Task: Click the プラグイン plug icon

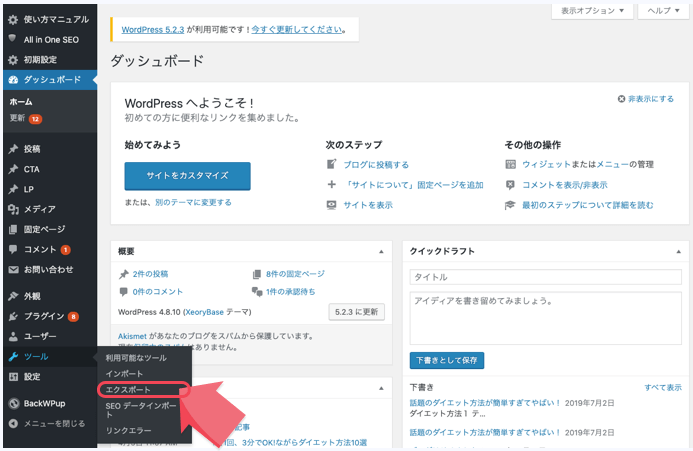Action: (13, 316)
